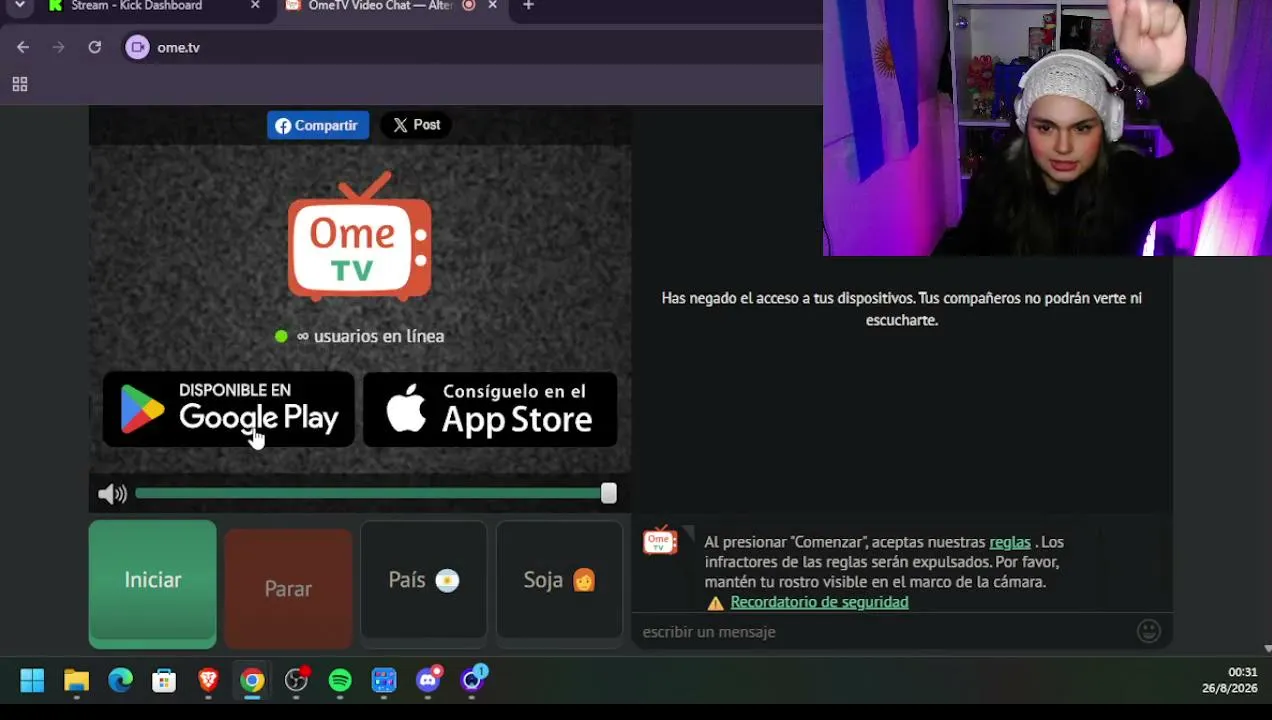Open the purple app with notification badge

click(472, 681)
